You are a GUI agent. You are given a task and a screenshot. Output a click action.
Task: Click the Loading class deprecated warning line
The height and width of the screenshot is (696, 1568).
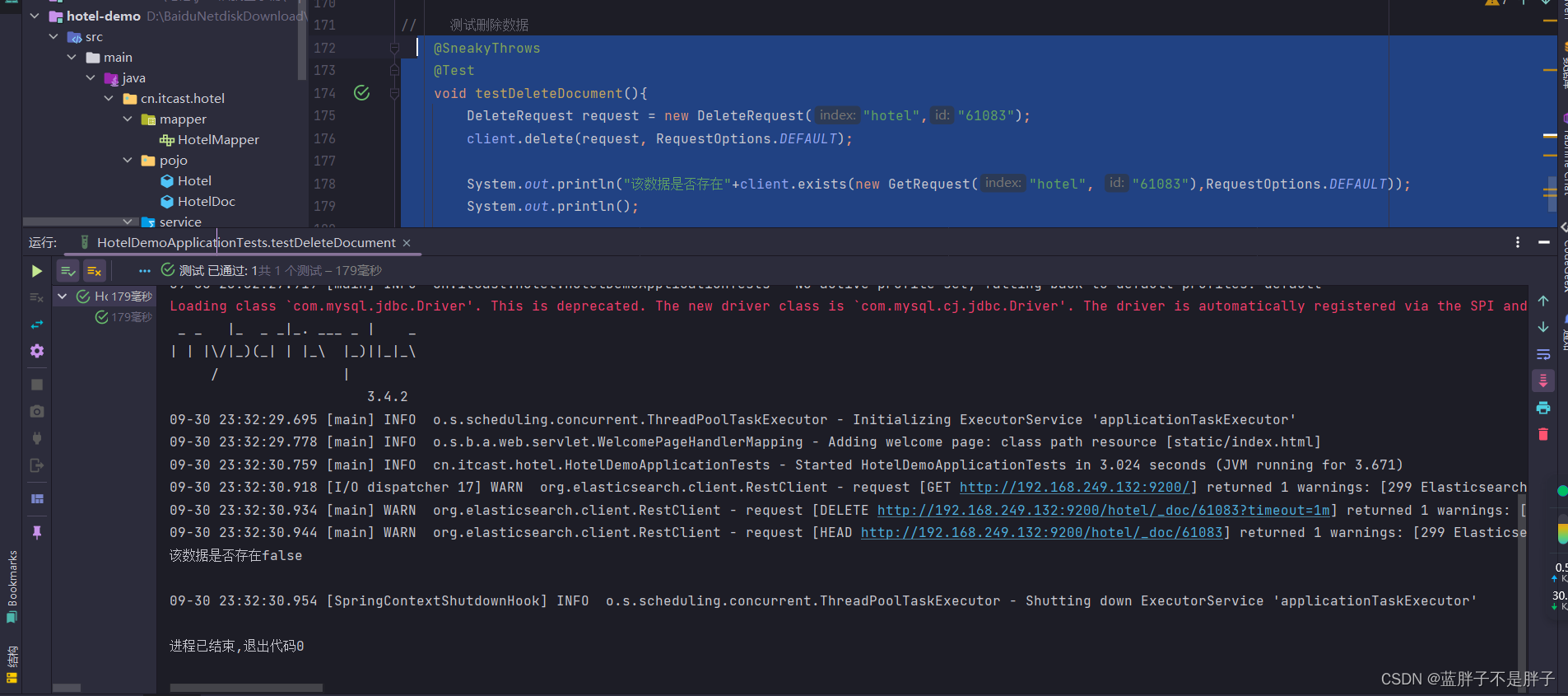[x=848, y=306]
